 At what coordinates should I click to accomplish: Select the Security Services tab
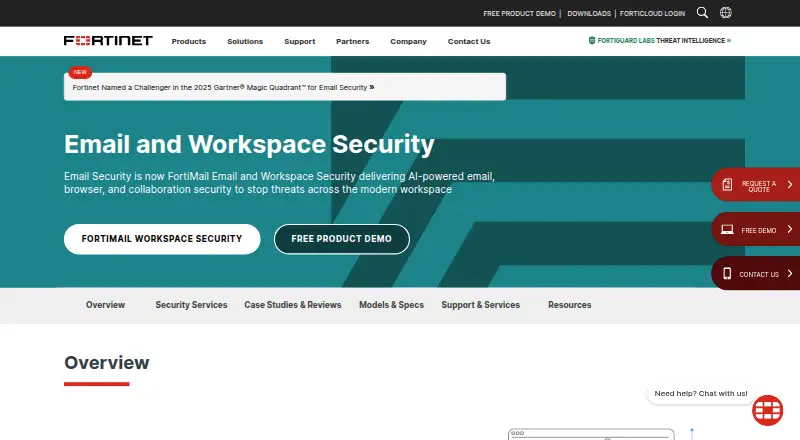(x=191, y=305)
